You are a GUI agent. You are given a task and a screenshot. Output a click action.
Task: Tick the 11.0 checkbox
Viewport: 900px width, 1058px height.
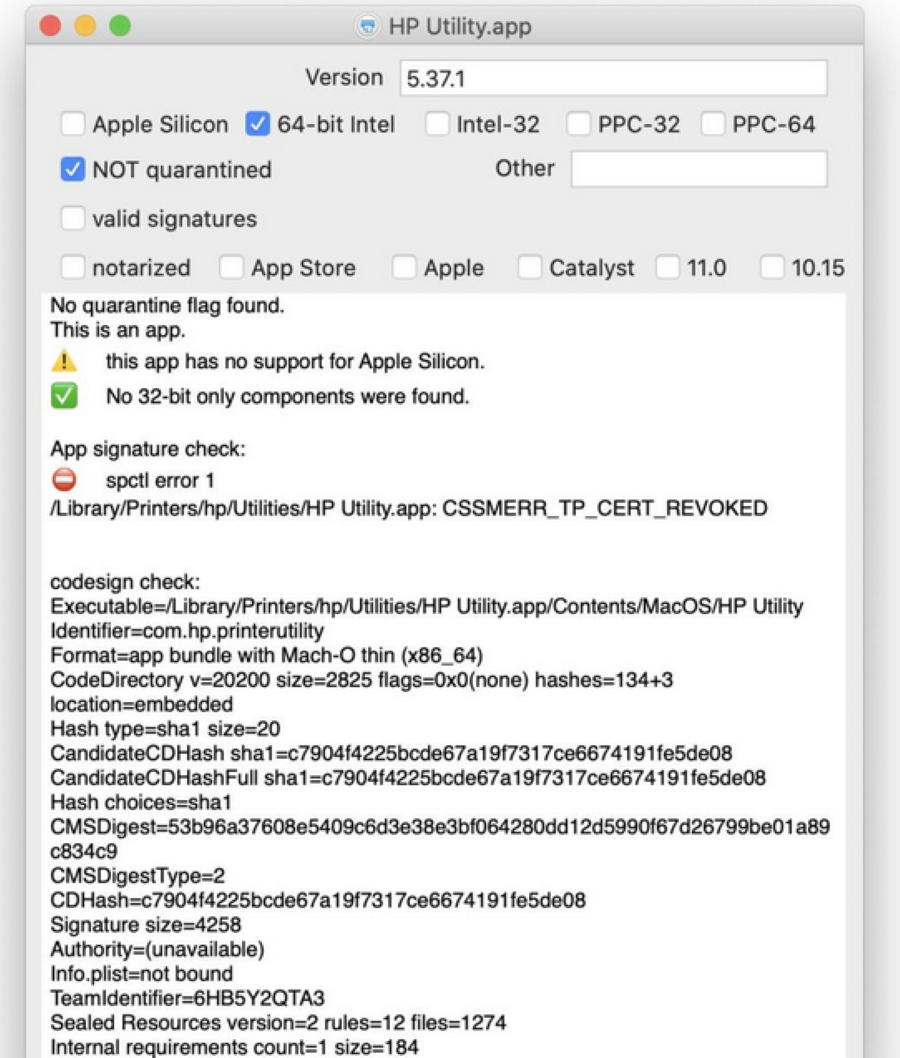click(x=668, y=268)
